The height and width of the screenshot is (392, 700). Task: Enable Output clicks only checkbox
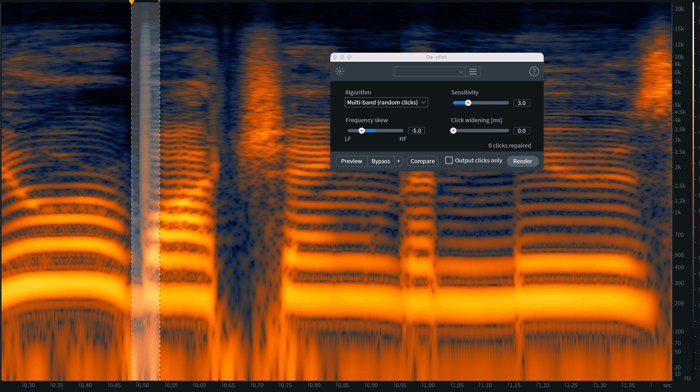(449, 160)
